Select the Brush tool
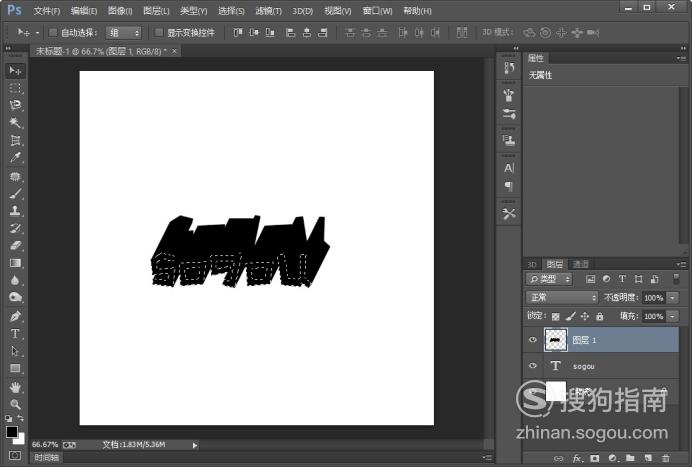This screenshot has width=692, height=467. pyautogui.click(x=15, y=194)
